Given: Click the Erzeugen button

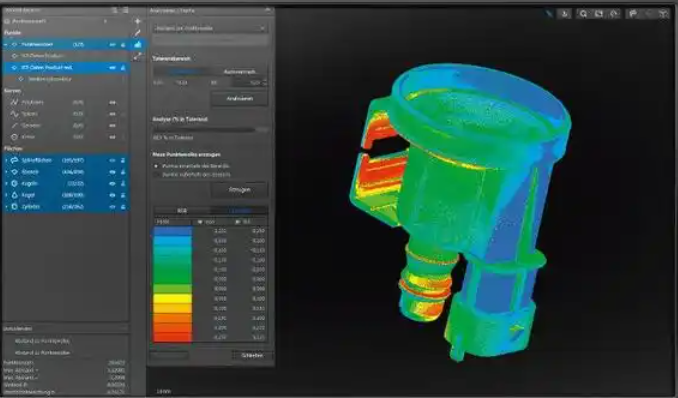Looking at the screenshot, I should click(x=239, y=189).
